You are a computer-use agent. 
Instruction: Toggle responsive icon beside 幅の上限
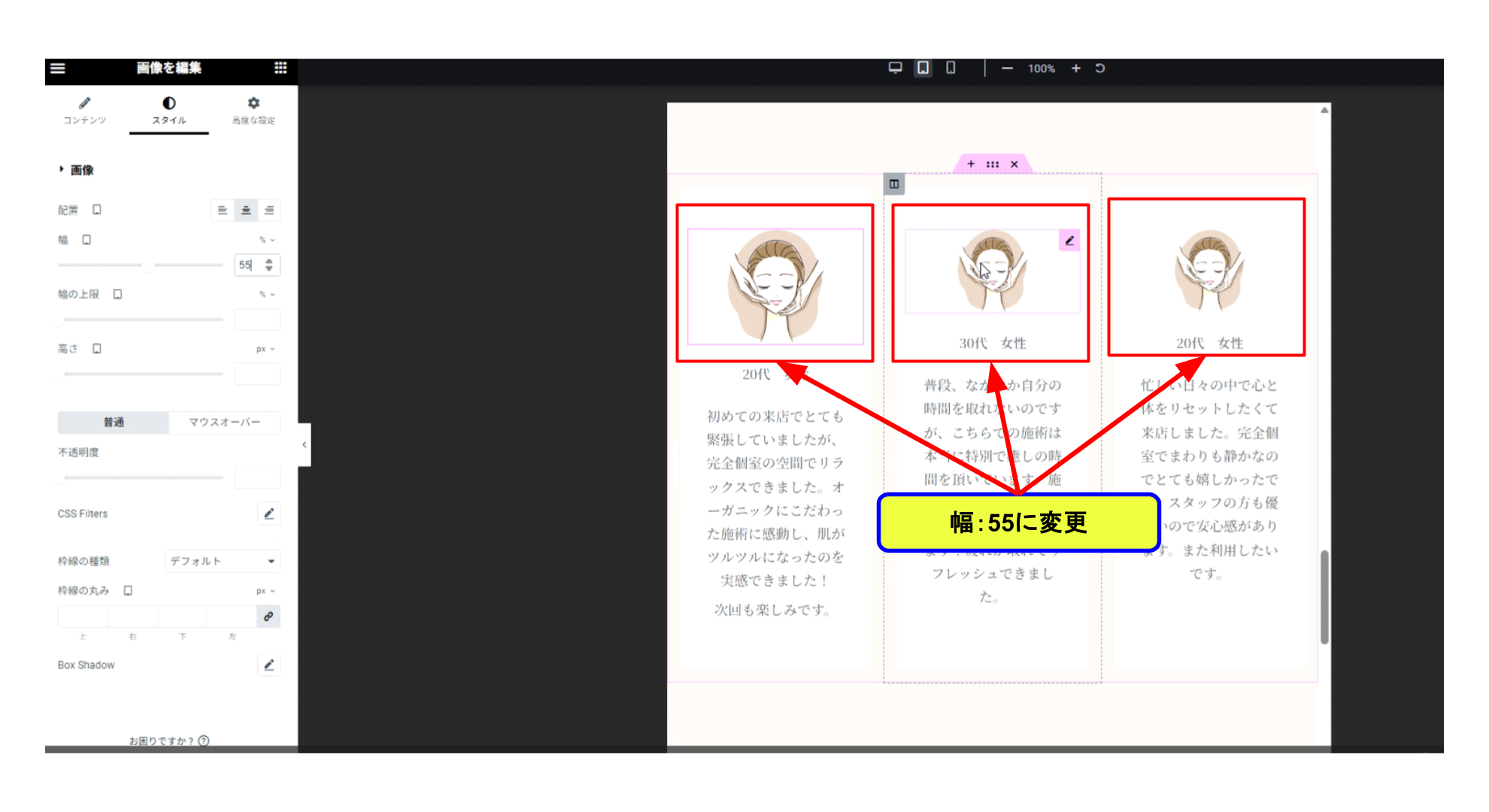click(117, 294)
